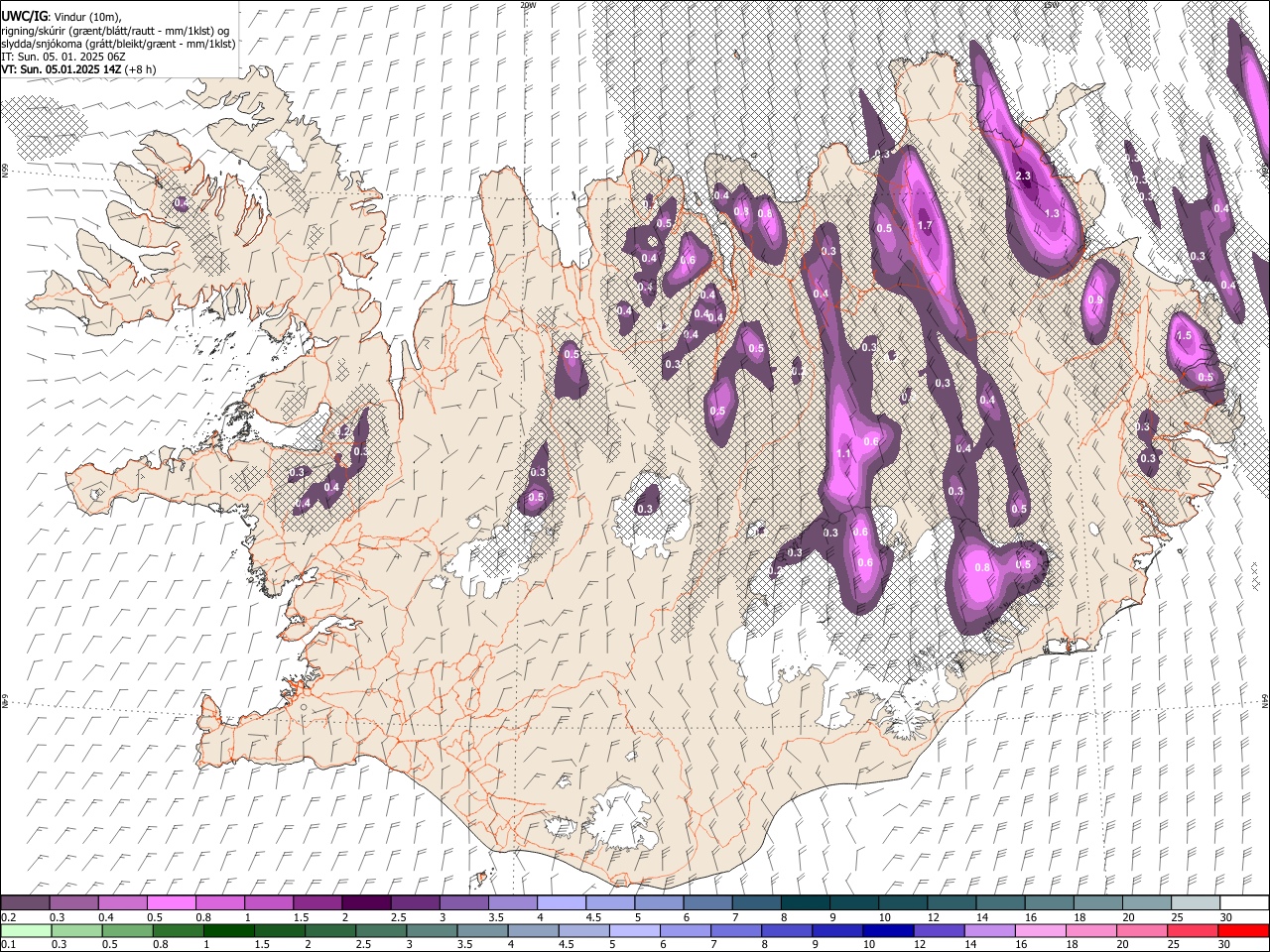This screenshot has height=952, width=1270.
Task: Click the 'VT: Sun. 05.01.2025 14Z' valid time
Action: tap(61, 69)
